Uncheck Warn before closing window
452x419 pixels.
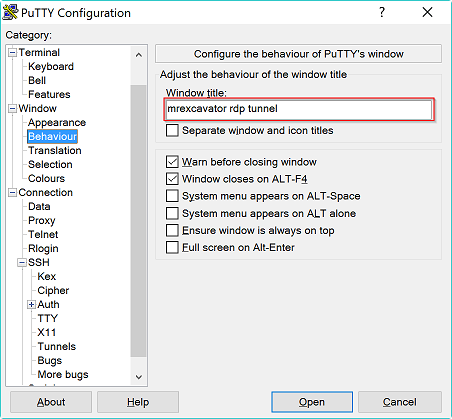(x=172, y=162)
